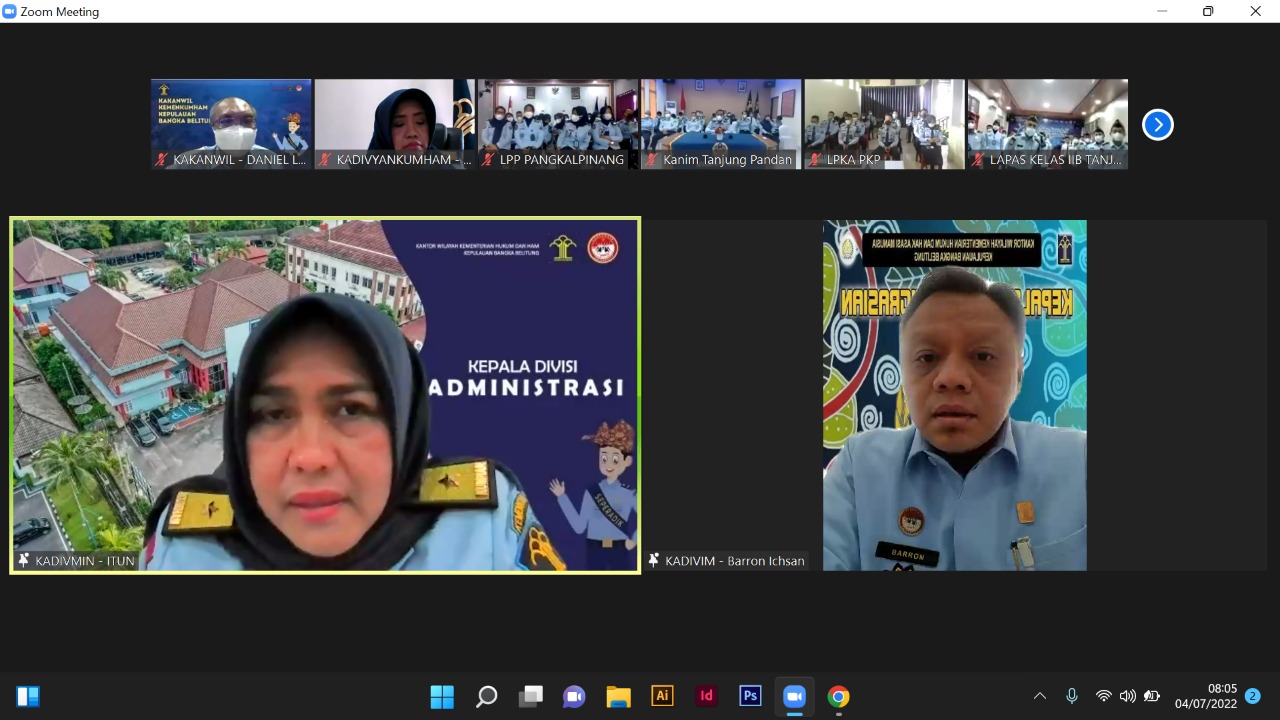Click the pin icon on KADIVMIN - ITUN

tap(23, 561)
